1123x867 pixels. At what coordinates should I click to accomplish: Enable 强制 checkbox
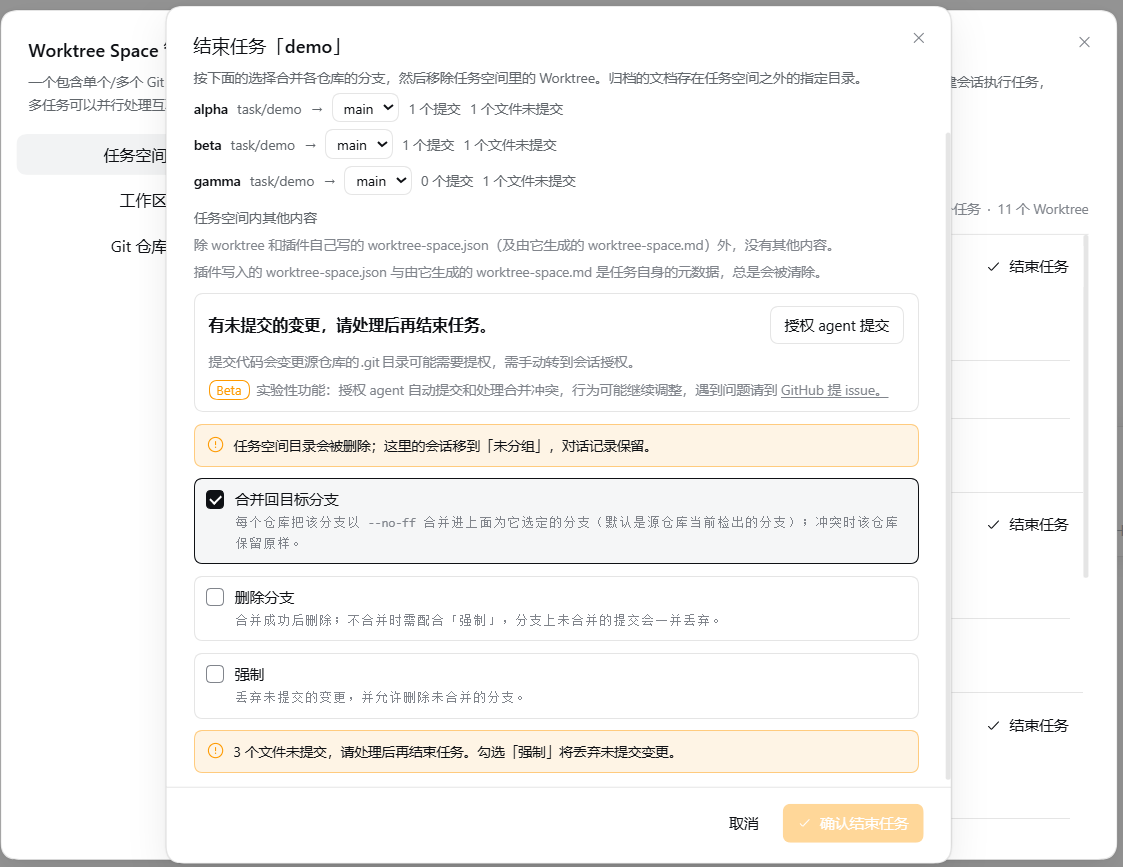point(215,674)
